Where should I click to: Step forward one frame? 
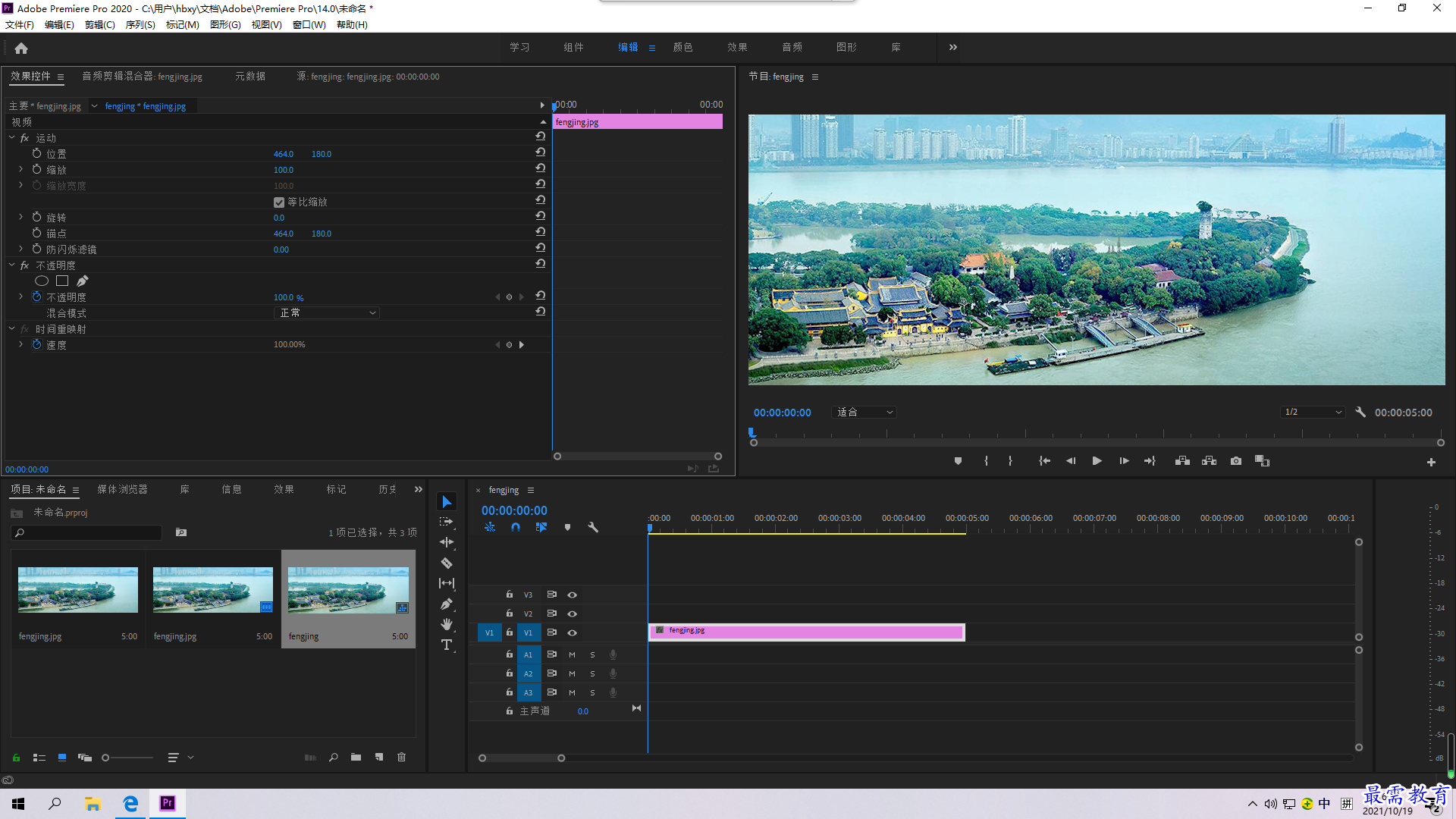tap(1124, 461)
